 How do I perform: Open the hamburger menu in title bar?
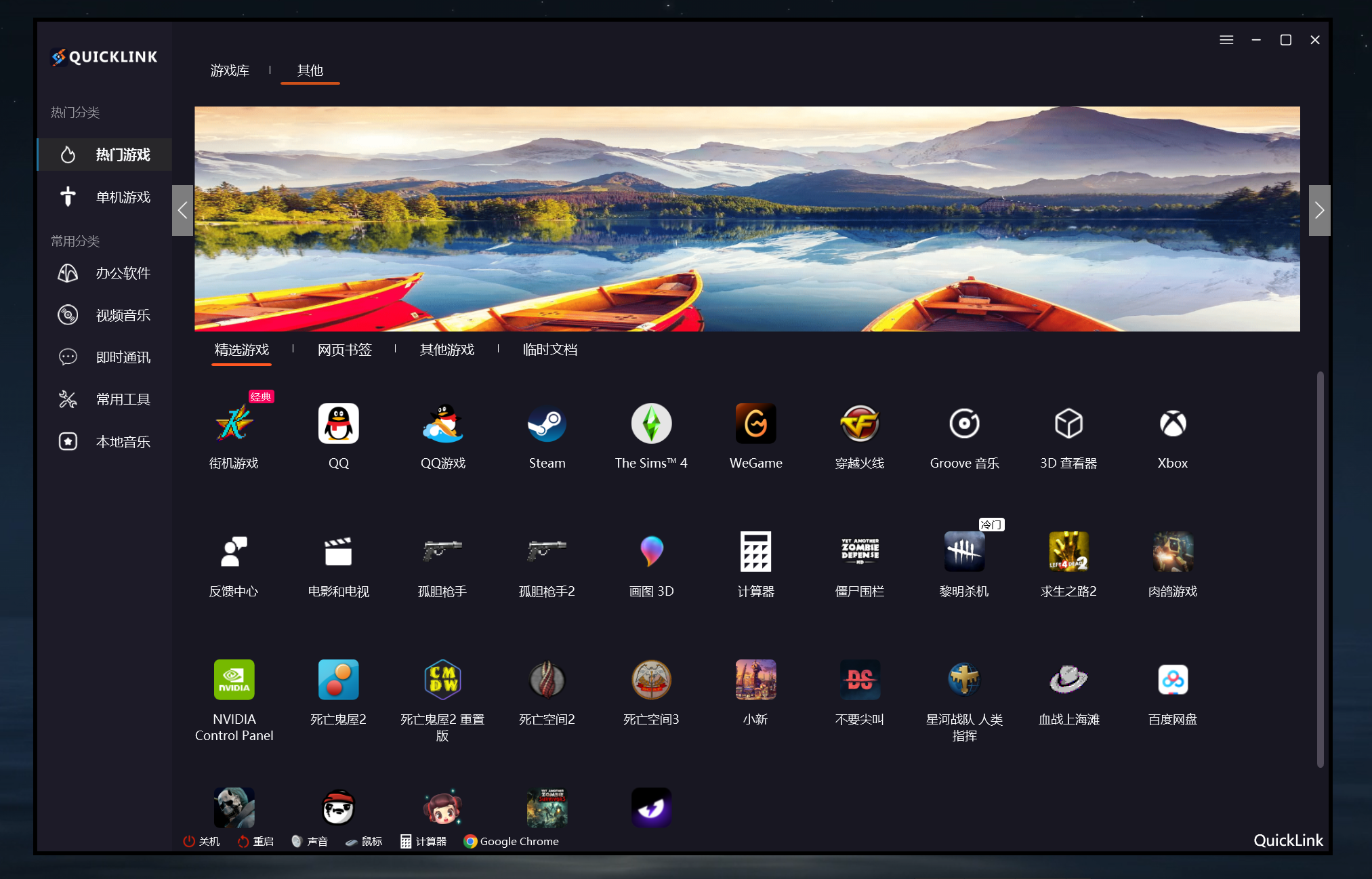(x=1226, y=40)
